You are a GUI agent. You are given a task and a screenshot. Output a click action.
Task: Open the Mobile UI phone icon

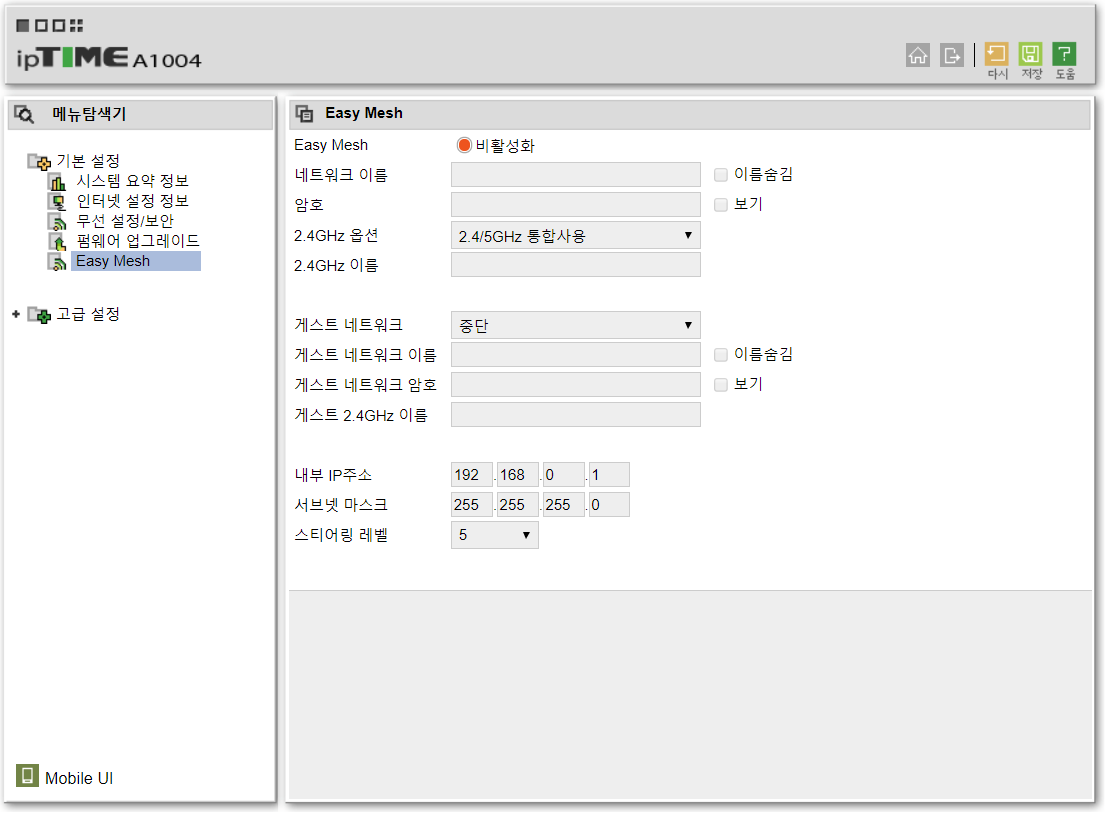(27, 776)
